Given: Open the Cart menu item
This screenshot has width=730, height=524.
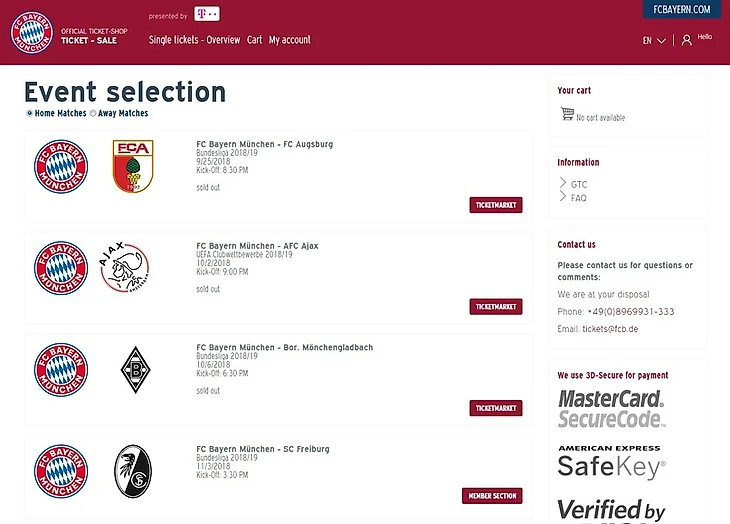Looking at the screenshot, I should click(x=254, y=40).
